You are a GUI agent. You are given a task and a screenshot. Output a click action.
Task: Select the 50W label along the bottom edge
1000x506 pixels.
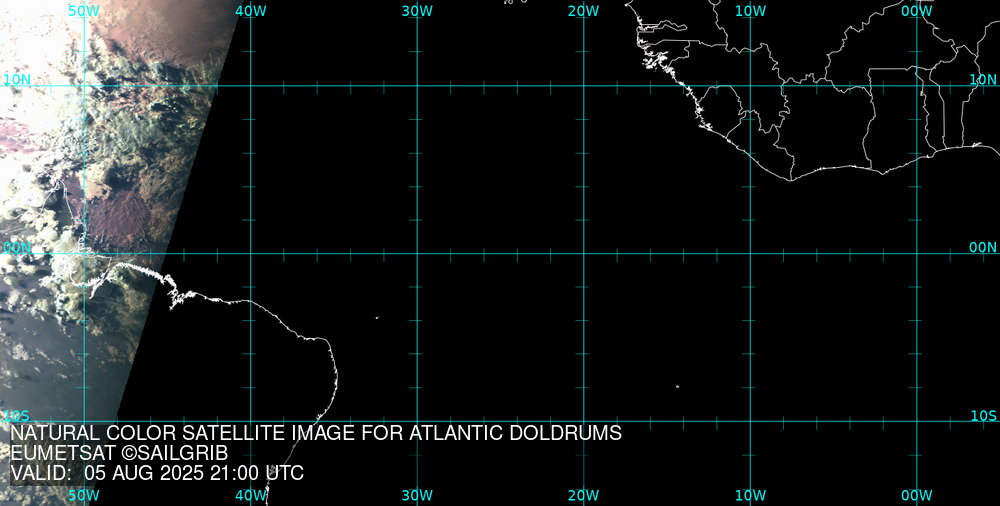(x=84, y=495)
